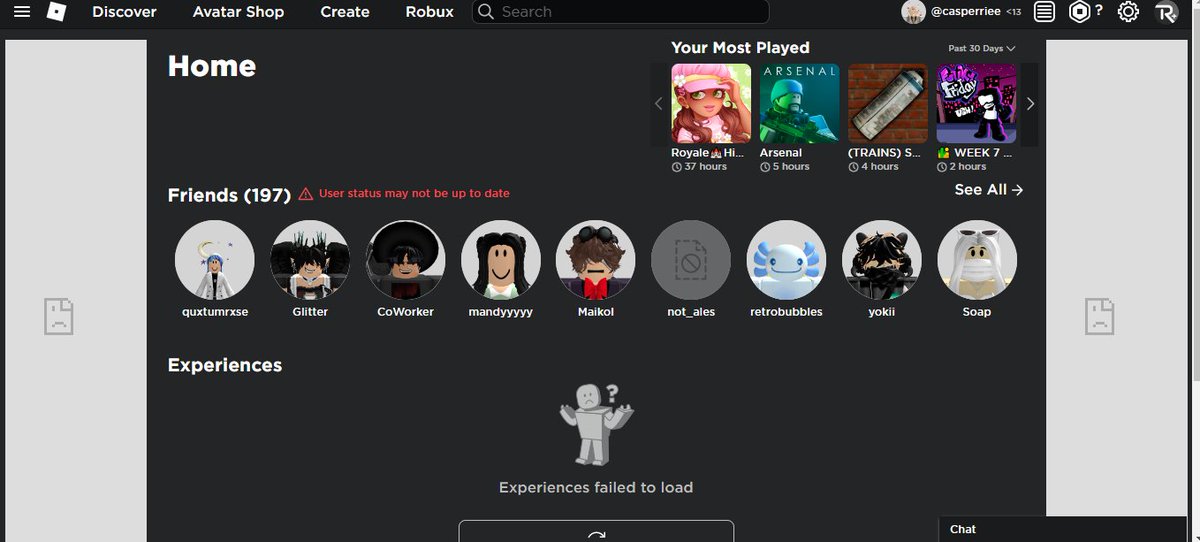Open the Robux balance icon
The height and width of the screenshot is (542, 1200).
point(1079,12)
